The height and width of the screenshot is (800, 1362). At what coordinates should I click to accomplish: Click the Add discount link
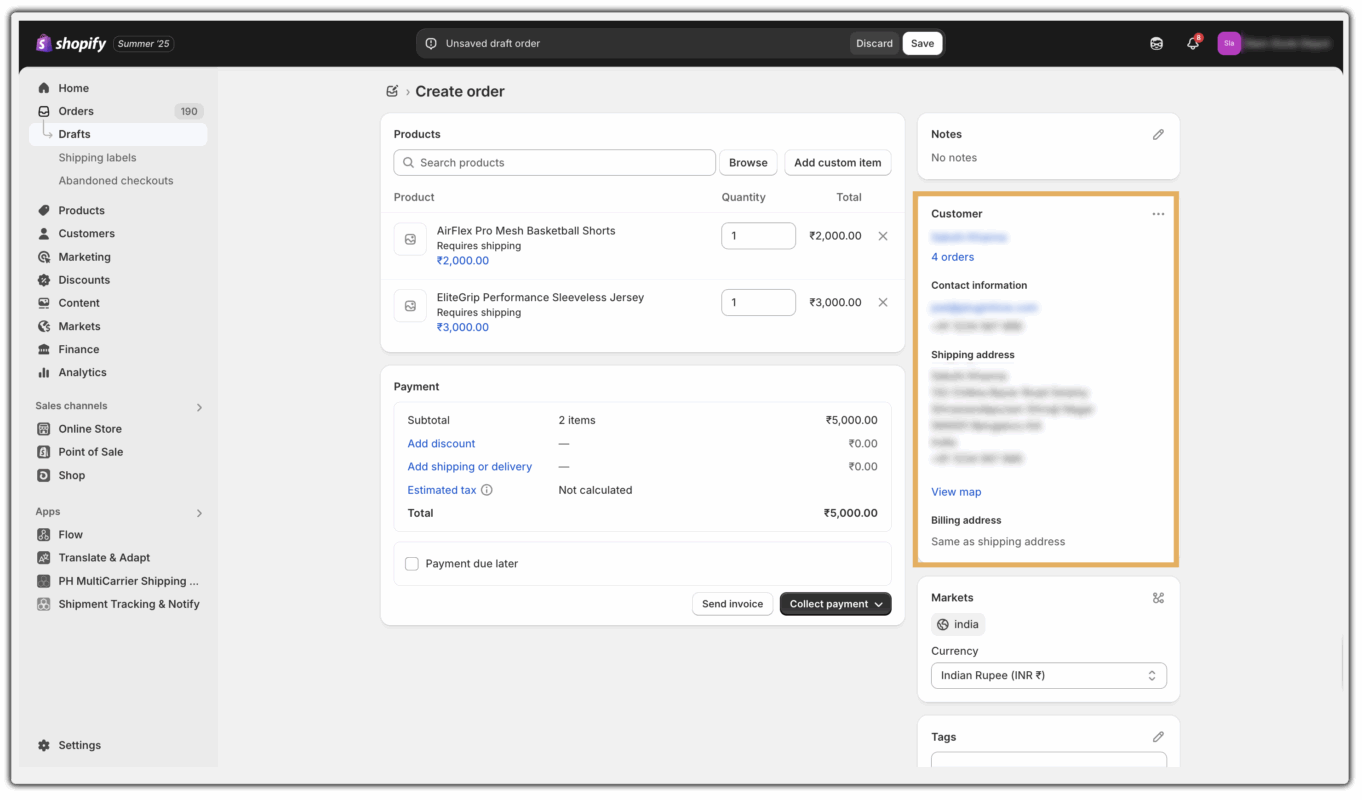(441, 444)
